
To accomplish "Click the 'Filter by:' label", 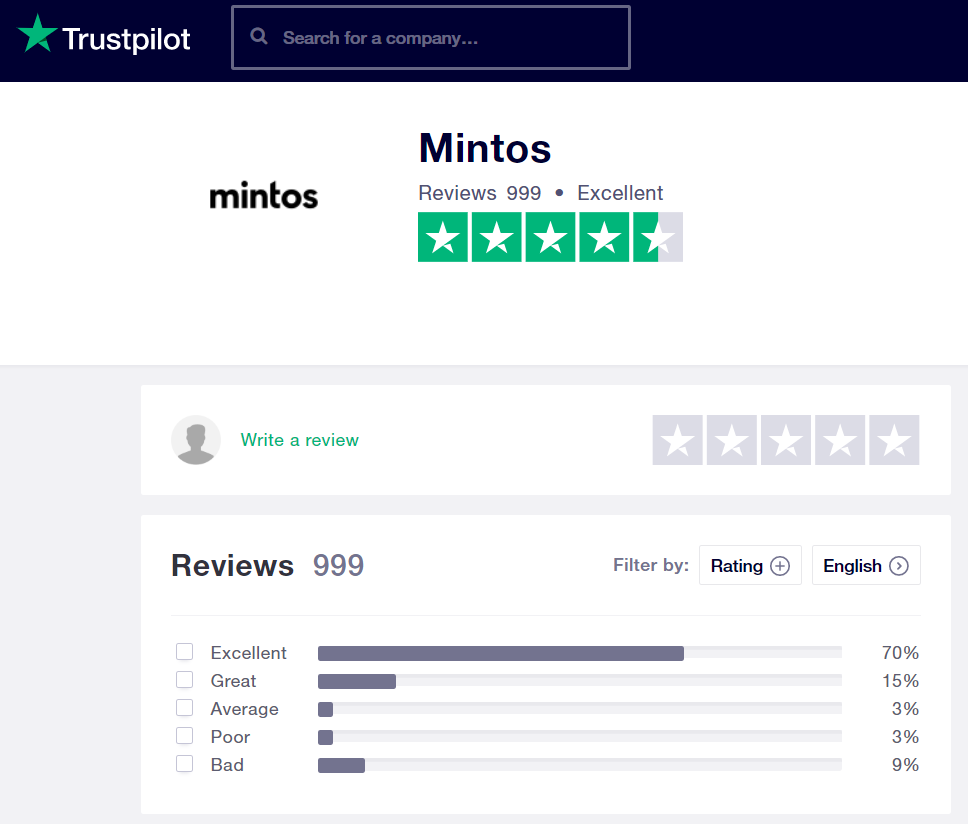I will tap(651, 565).
